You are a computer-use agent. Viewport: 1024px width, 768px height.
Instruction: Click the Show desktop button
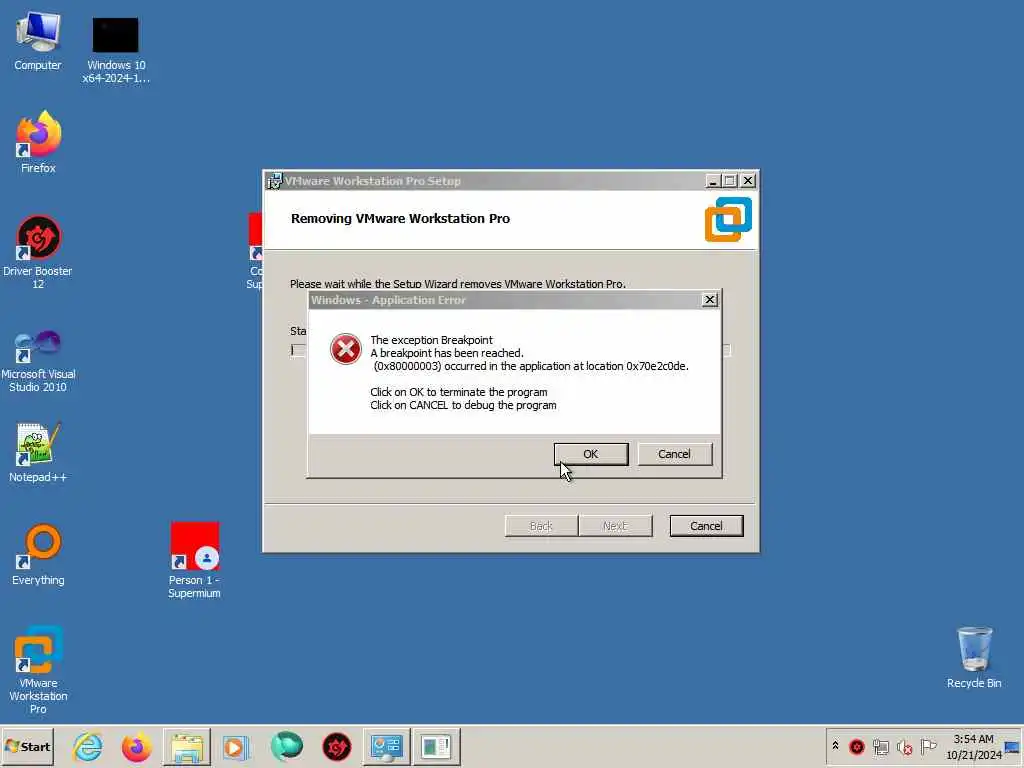pos(1013,746)
